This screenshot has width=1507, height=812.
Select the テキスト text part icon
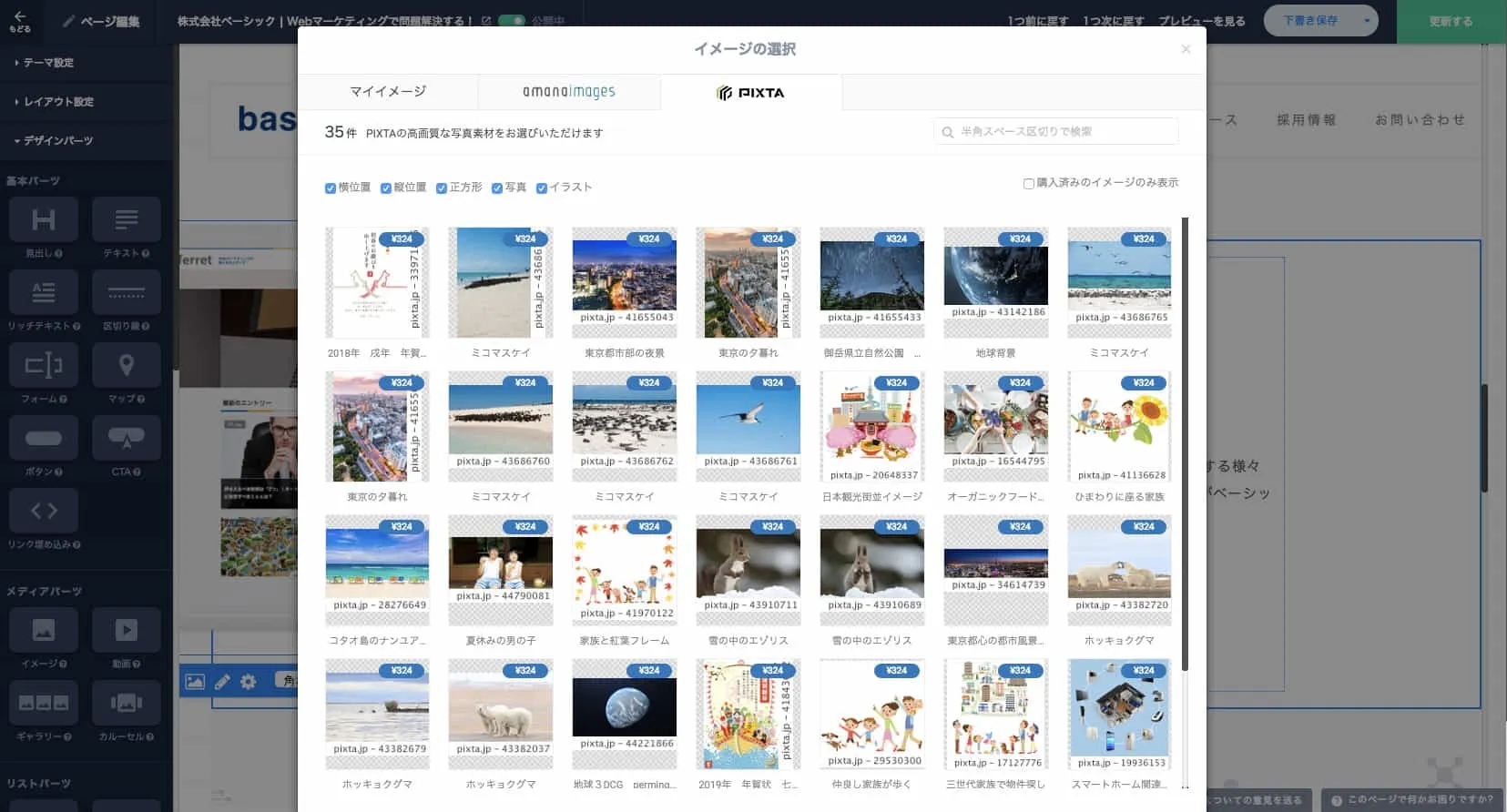click(127, 220)
